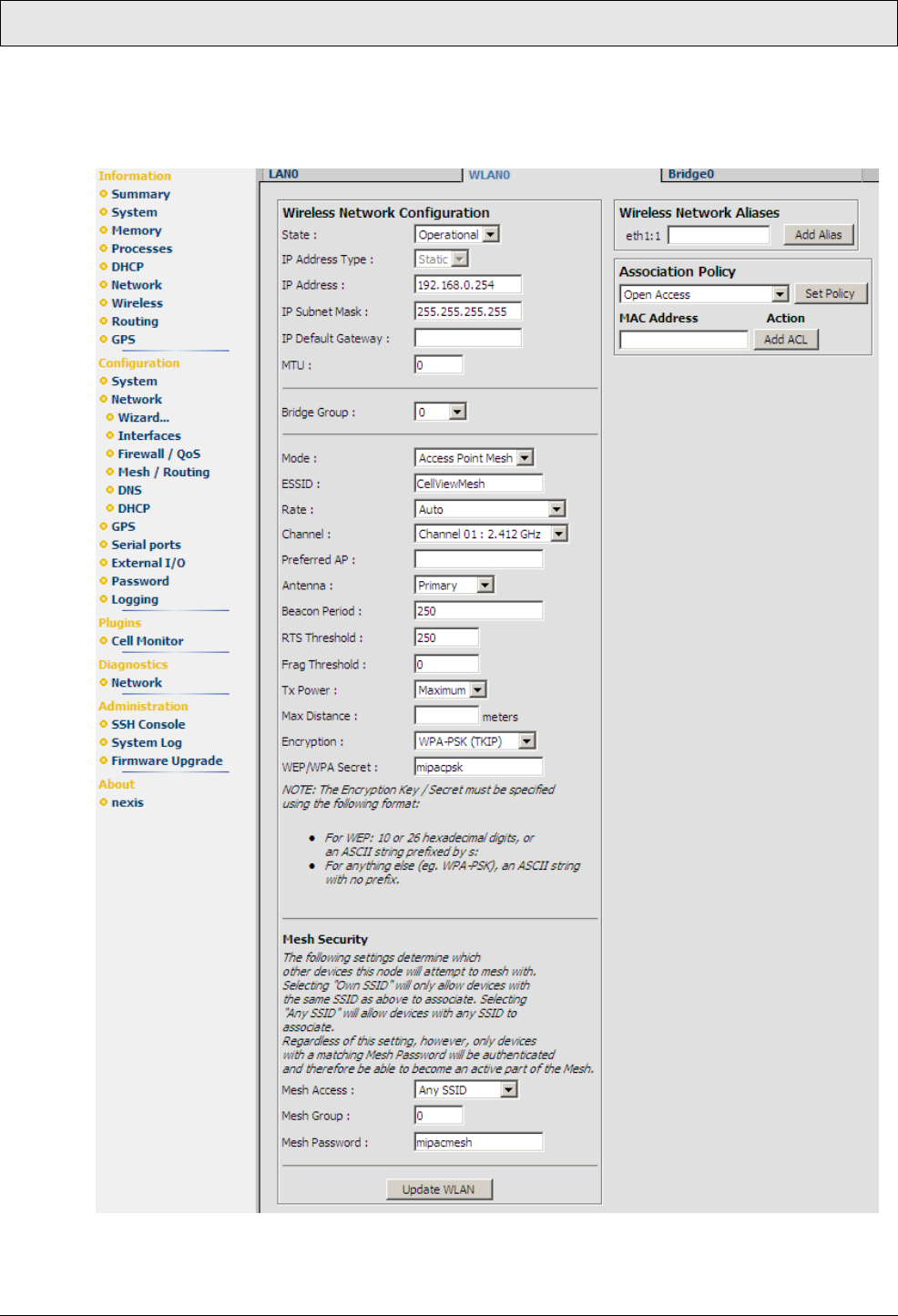Focus the RTS Threshold field

(x=446, y=638)
